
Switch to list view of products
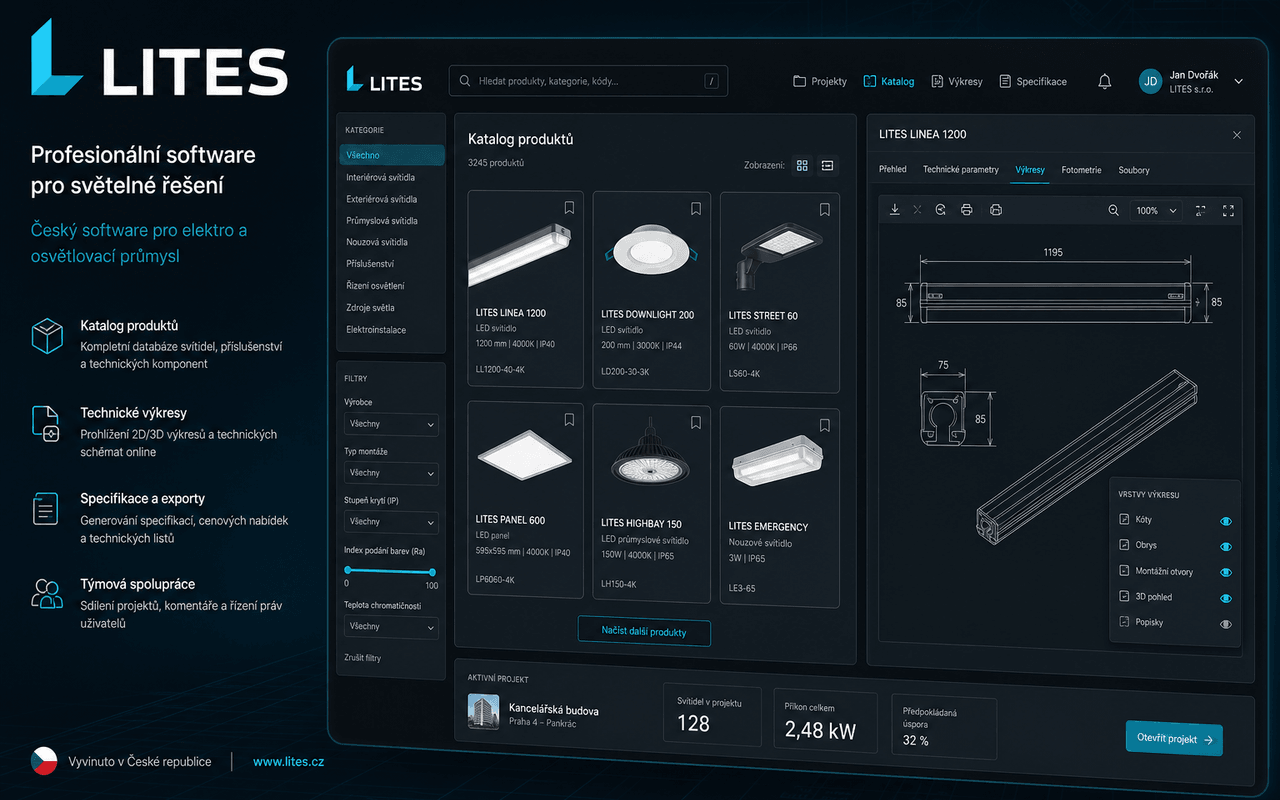click(828, 166)
